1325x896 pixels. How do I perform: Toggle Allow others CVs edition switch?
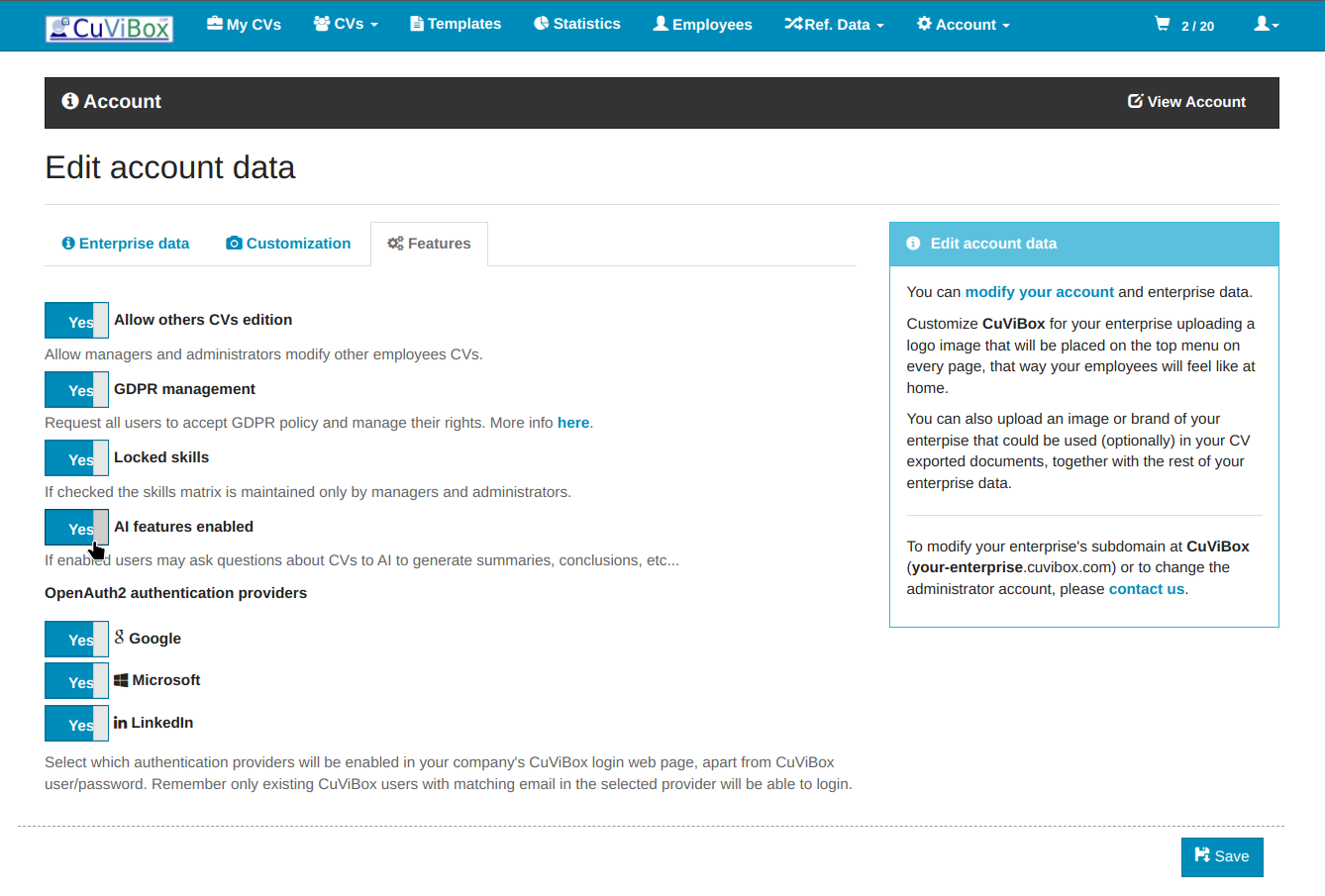[76, 321]
